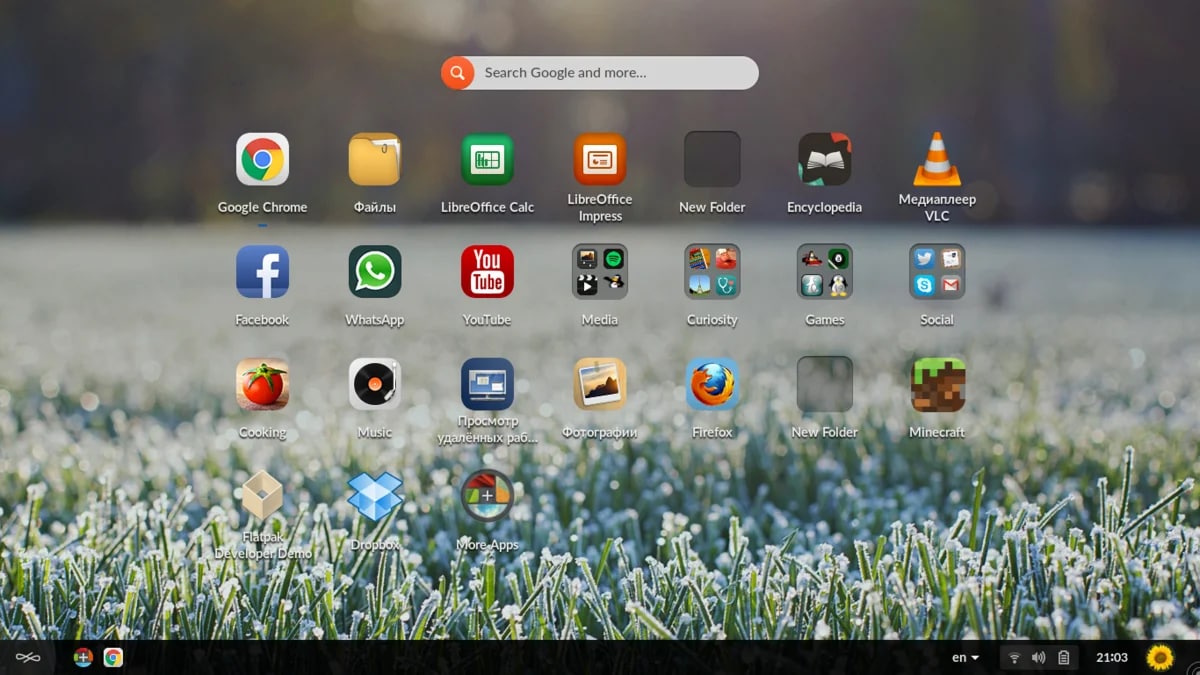
Task: Open the Facebook app
Action: tap(262, 272)
